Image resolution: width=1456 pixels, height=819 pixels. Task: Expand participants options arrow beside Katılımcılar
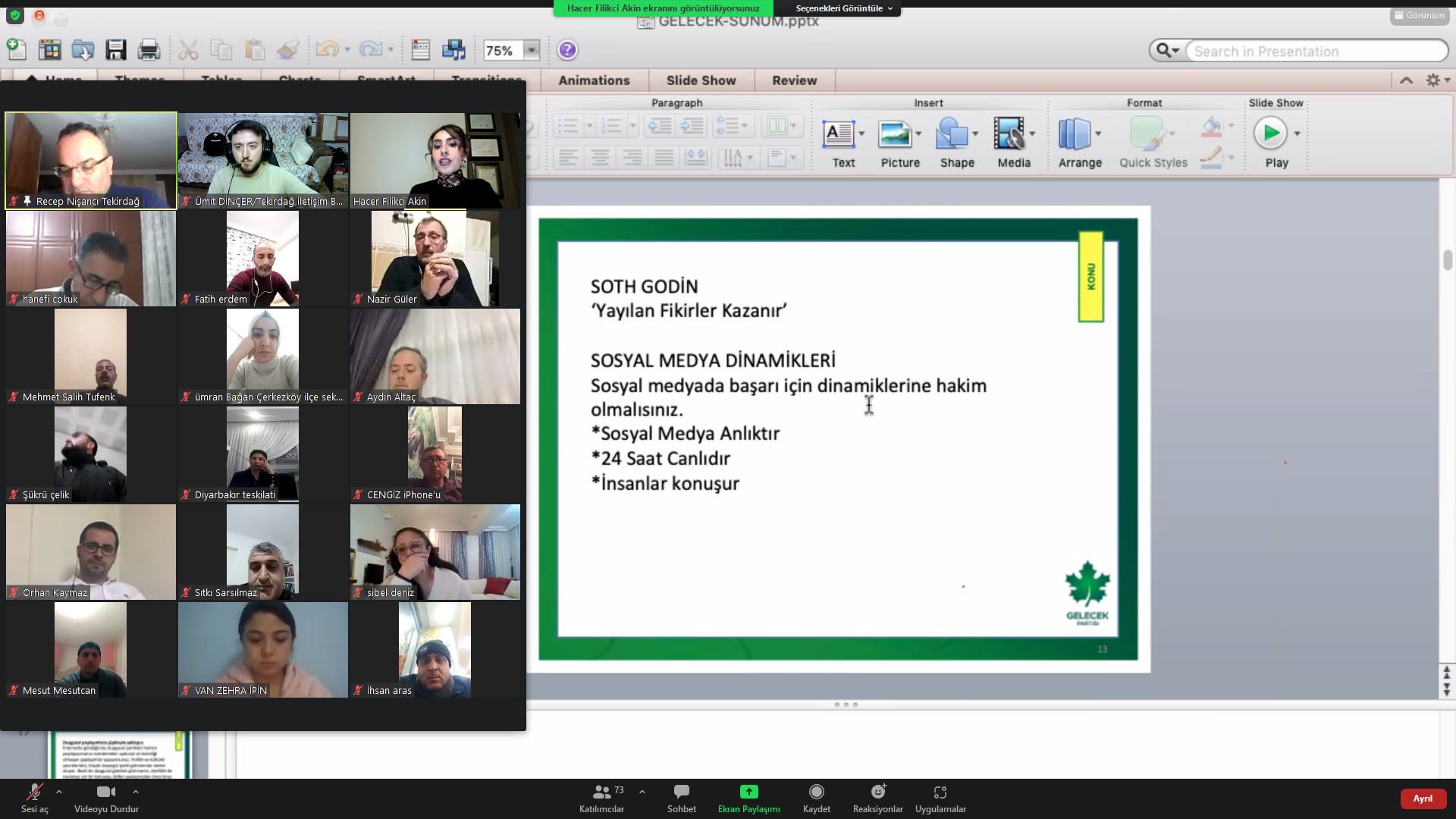click(642, 792)
